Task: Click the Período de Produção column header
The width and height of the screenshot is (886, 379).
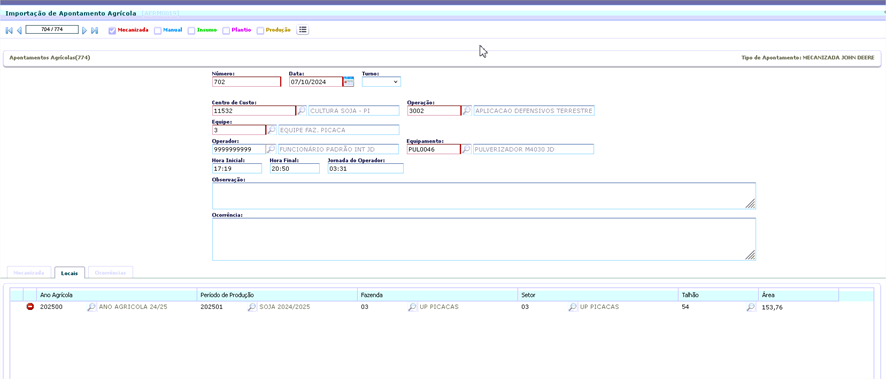Action: tap(277, 295)
